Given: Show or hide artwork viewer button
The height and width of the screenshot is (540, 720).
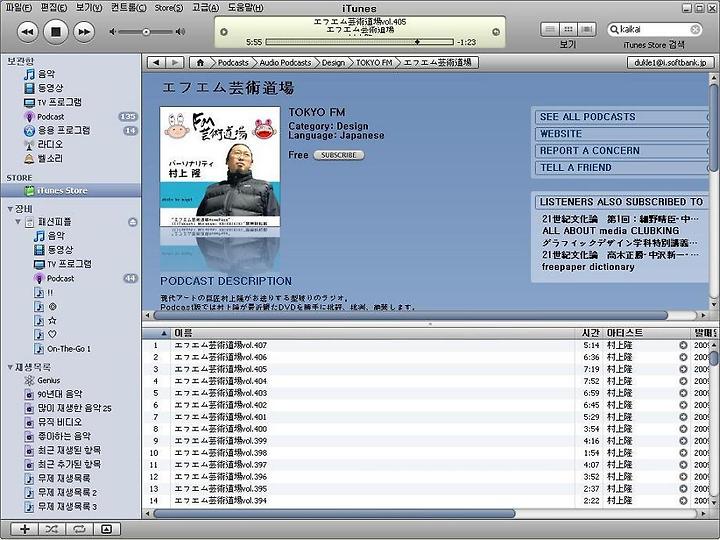Looking at the screenshot, I should pos(107,529).
